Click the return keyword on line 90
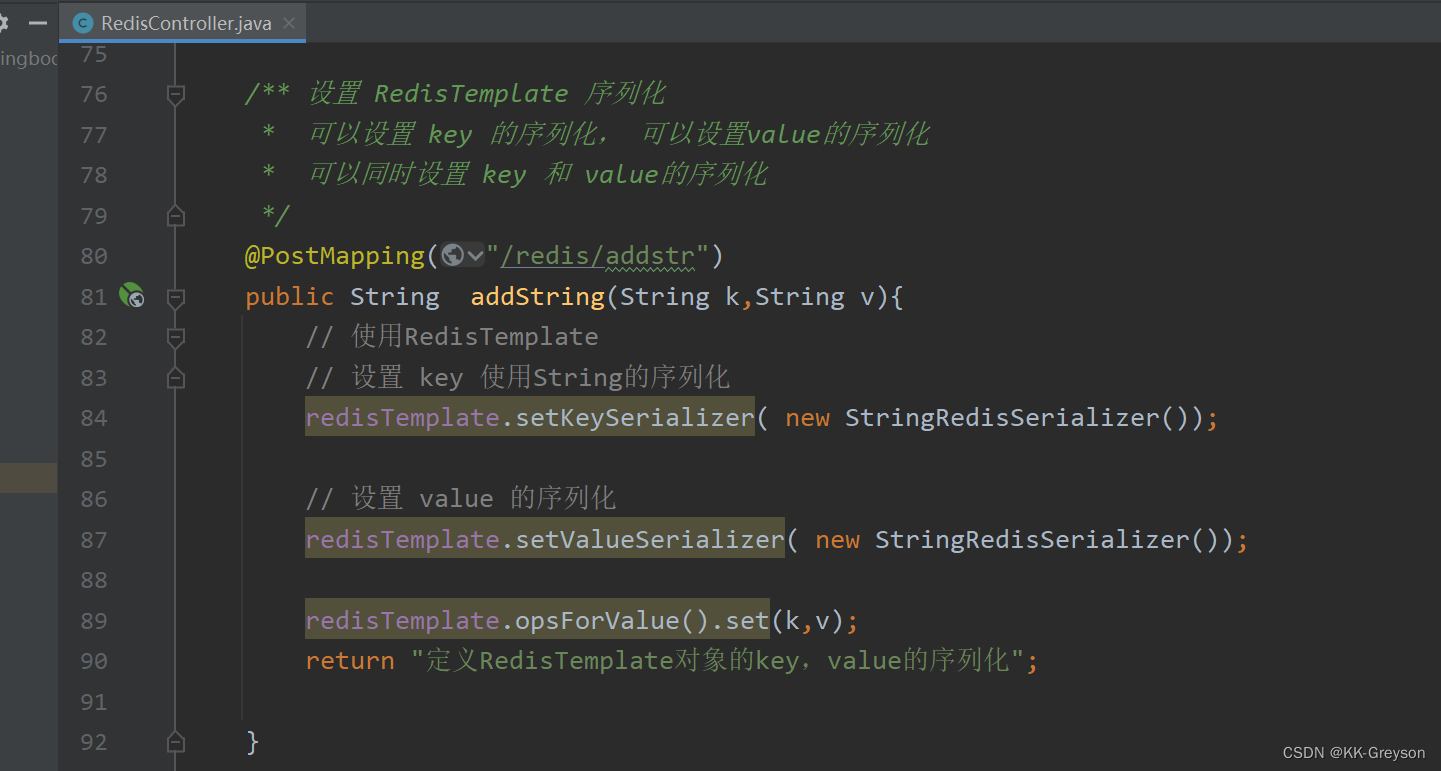This screenshot has width=1441, height=771. pos(350,661)
